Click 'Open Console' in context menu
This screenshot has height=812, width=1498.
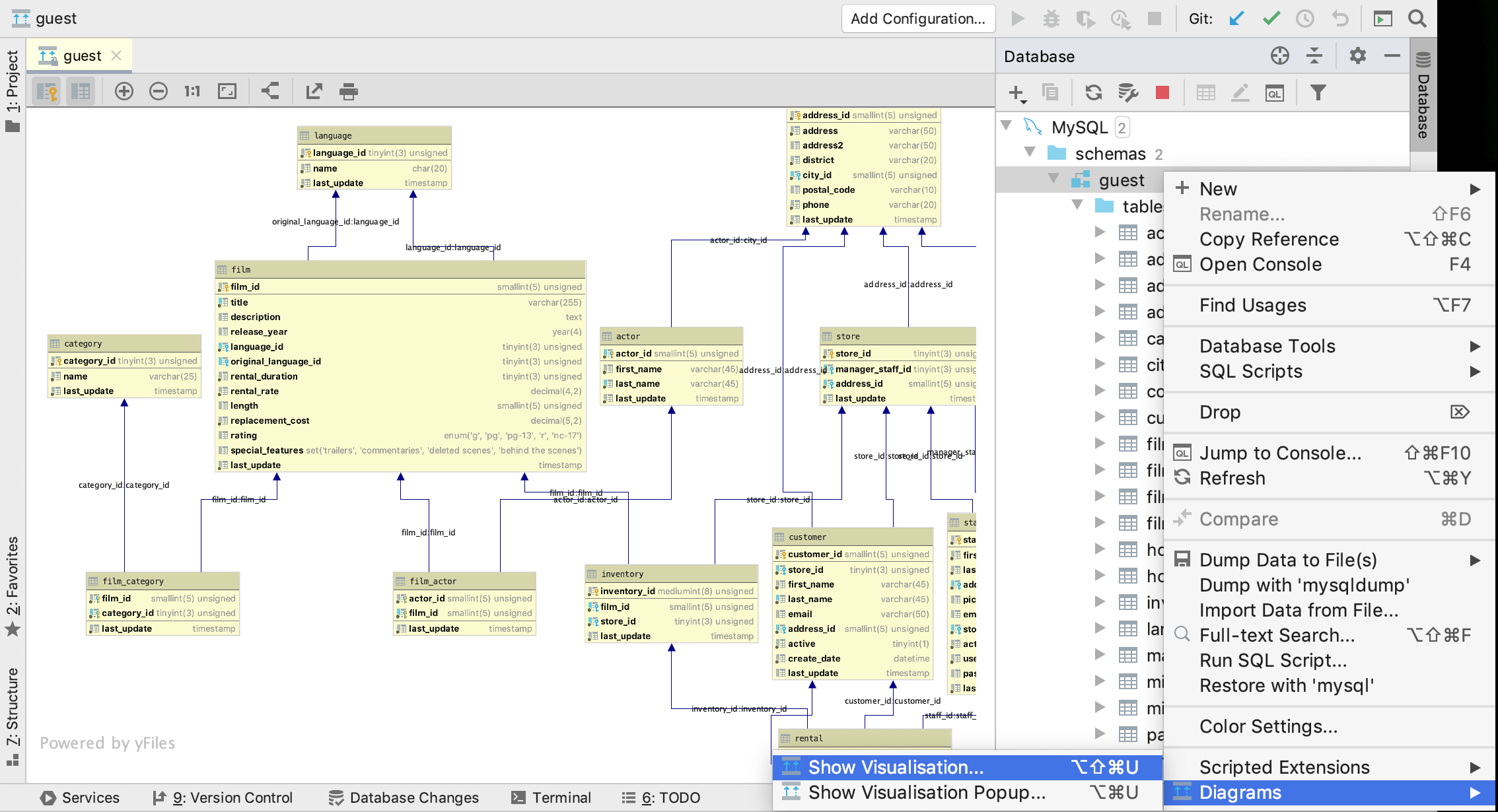pyautogui.click(x=1261, y=264)
